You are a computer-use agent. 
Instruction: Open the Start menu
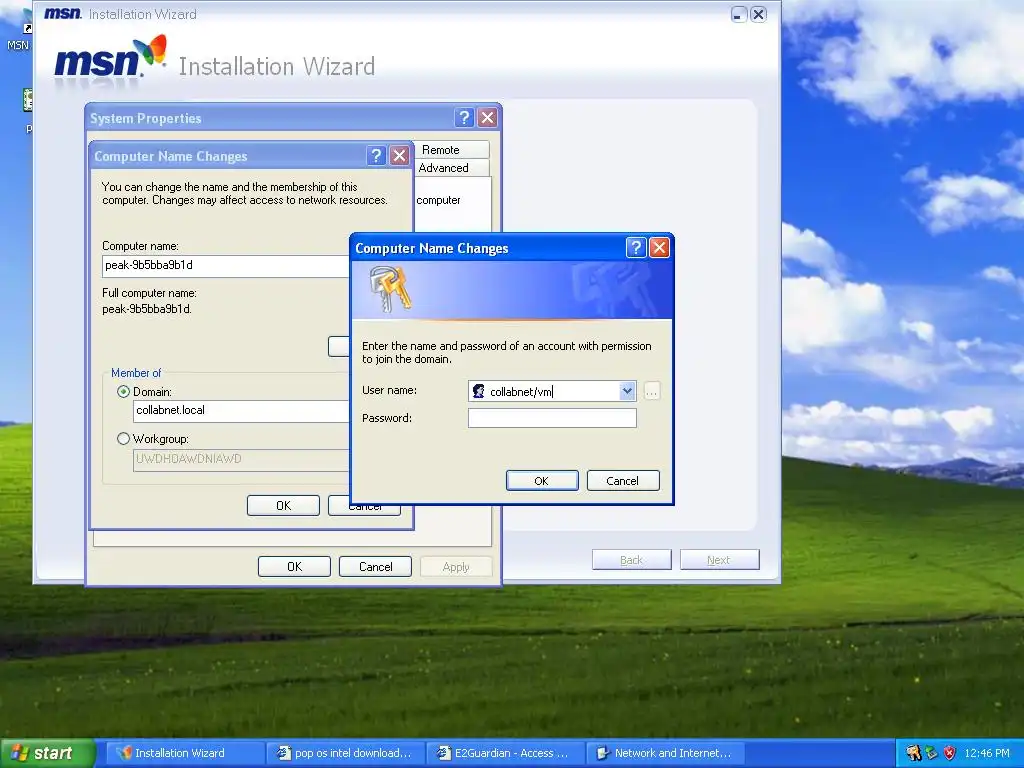pyautogui.click(x=47, y=753)
